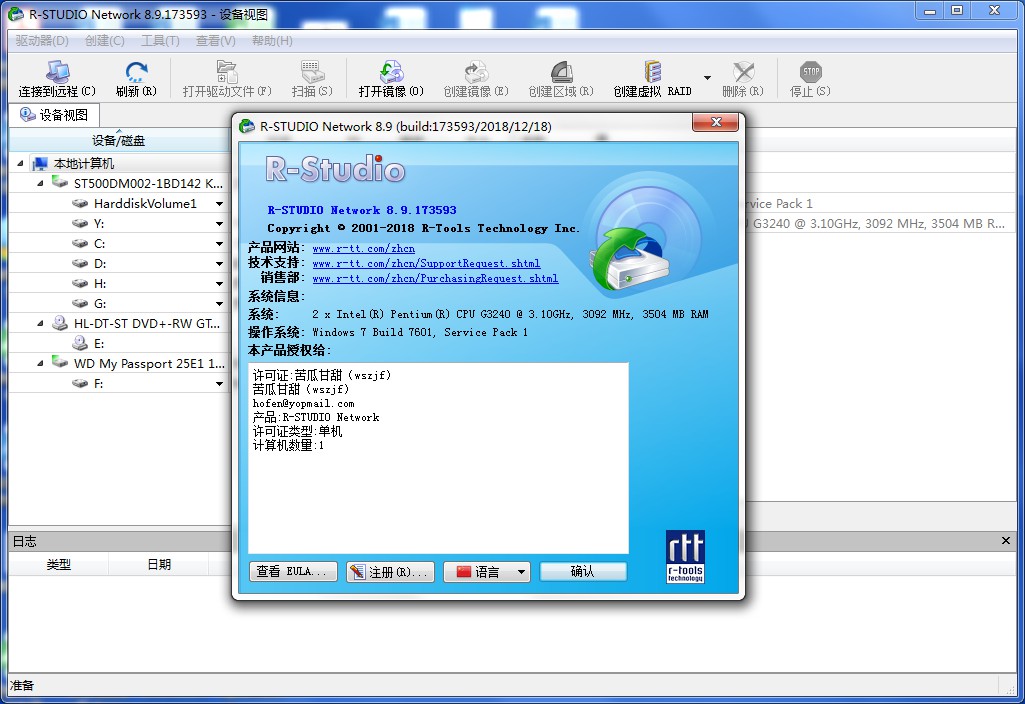Collapse the HL-DT-ST DVD+-RW drive node
This screenshot has width=1025, height=704.
pos(40,324)
